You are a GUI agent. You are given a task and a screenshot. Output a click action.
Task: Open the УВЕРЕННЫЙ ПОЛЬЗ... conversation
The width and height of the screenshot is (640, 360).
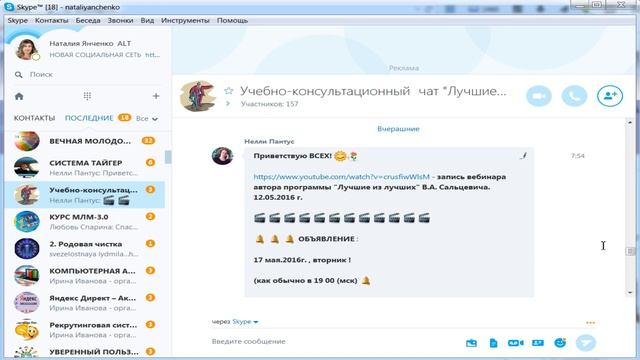coord(85,352)
